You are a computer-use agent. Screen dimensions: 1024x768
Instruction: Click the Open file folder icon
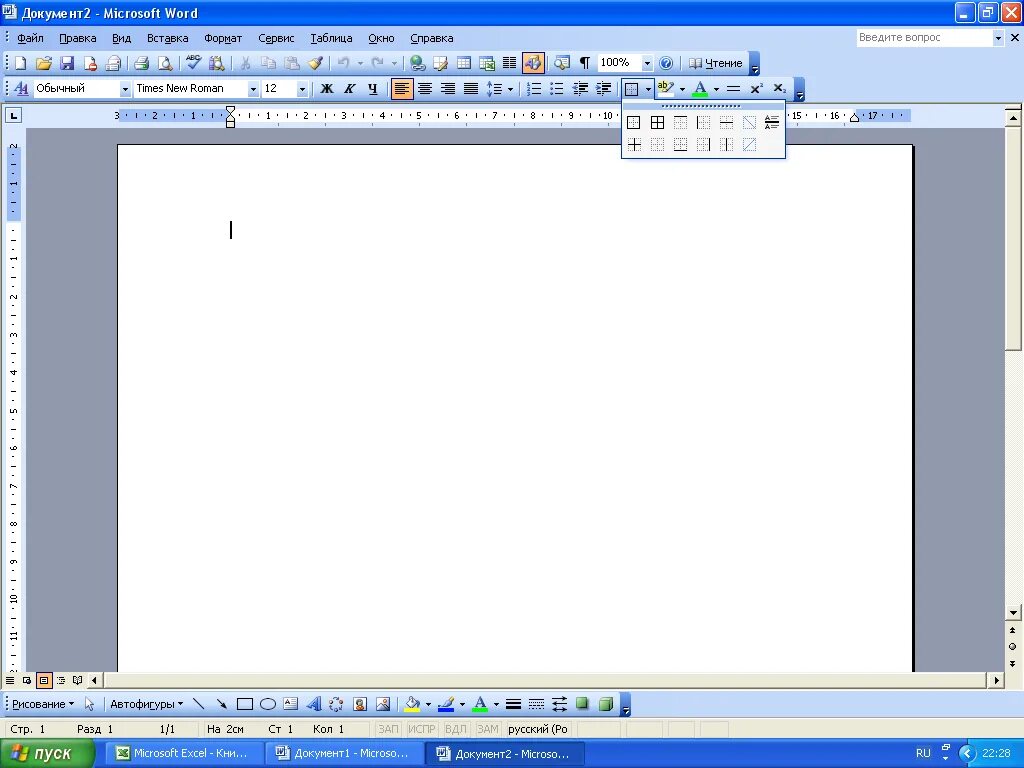click(x=43, y=63)
